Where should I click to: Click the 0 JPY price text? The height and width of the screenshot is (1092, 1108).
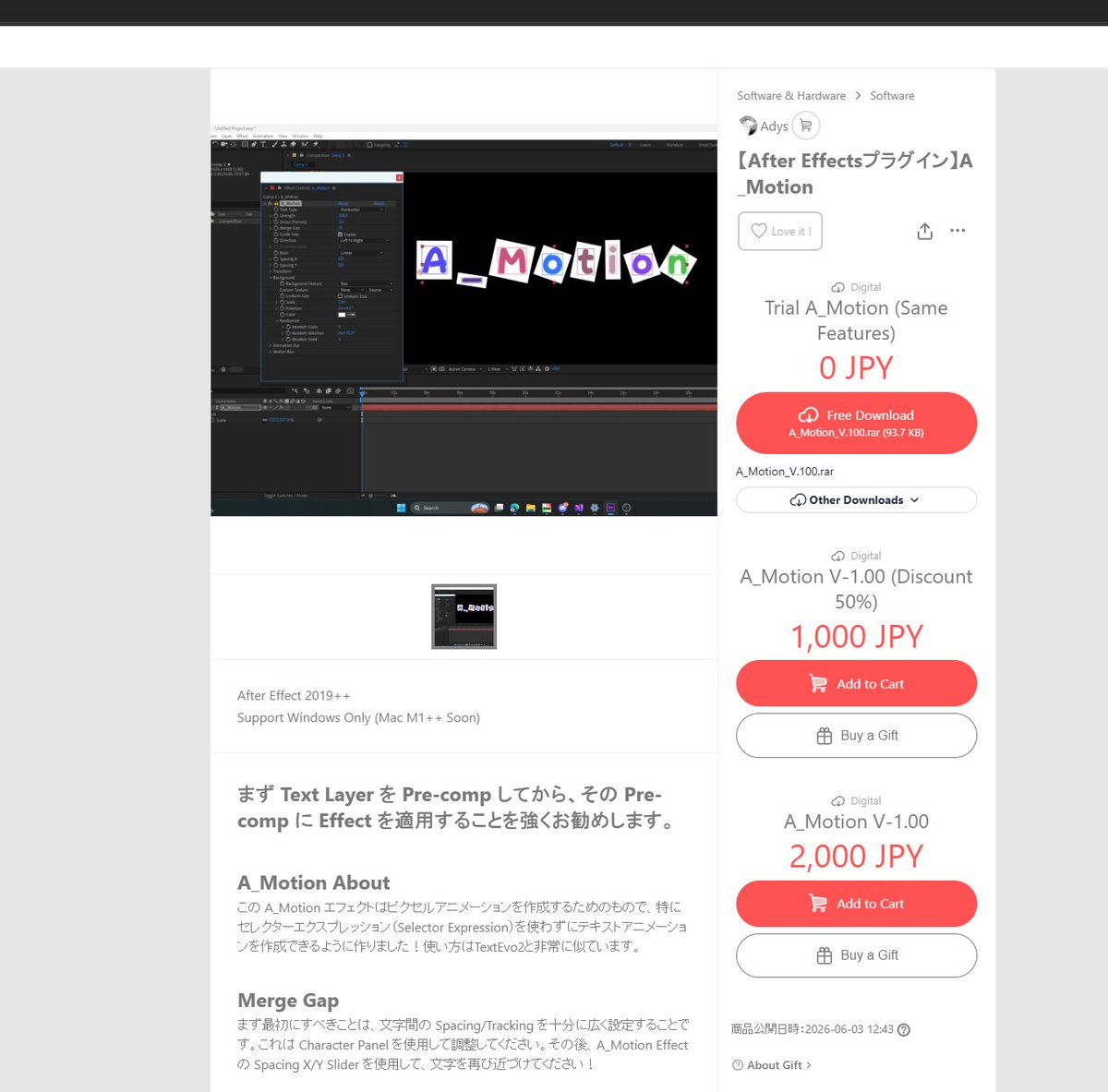[856, 368]
